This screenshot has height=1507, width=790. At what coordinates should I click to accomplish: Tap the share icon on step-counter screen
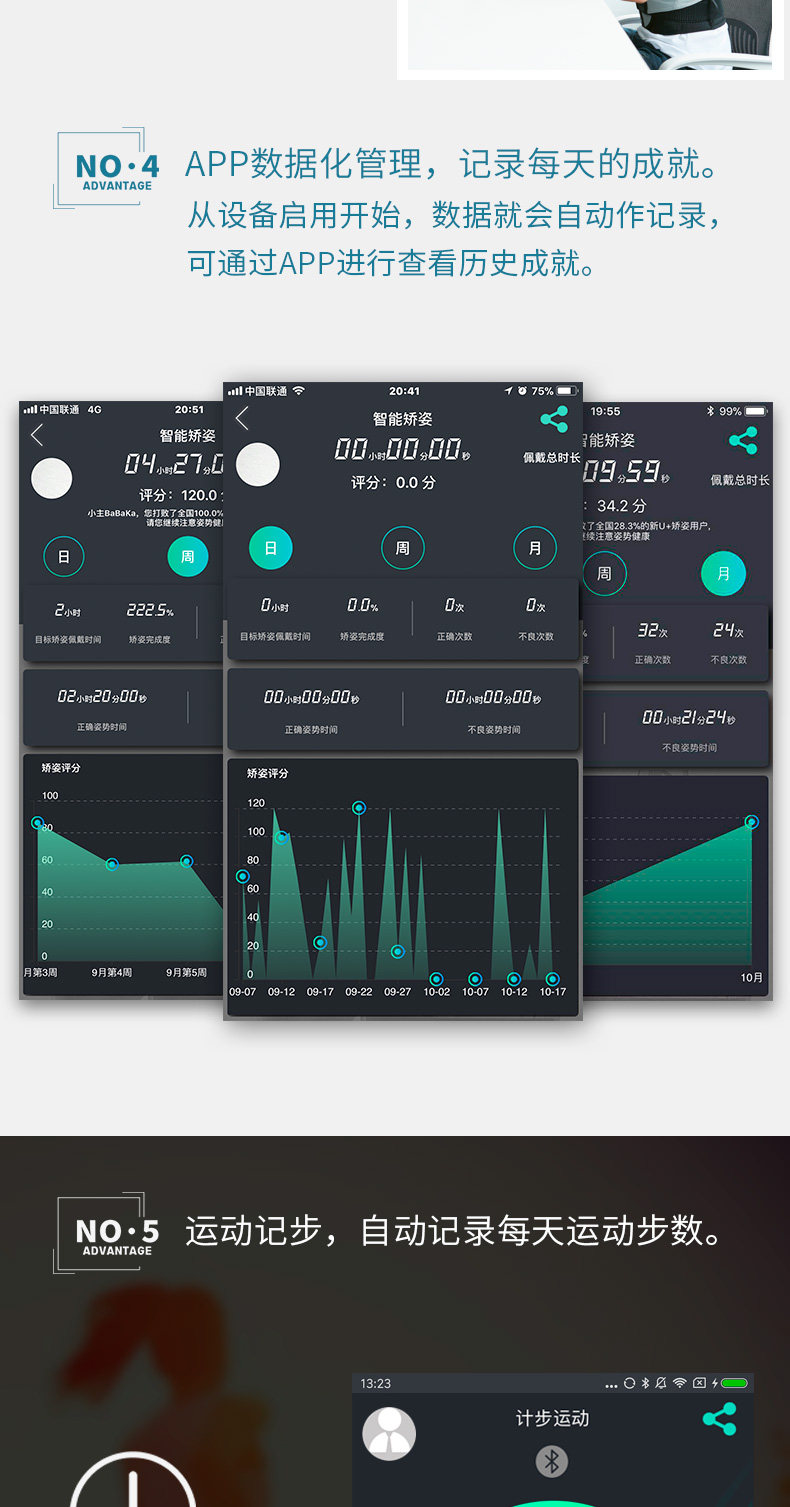(720, 1419)
